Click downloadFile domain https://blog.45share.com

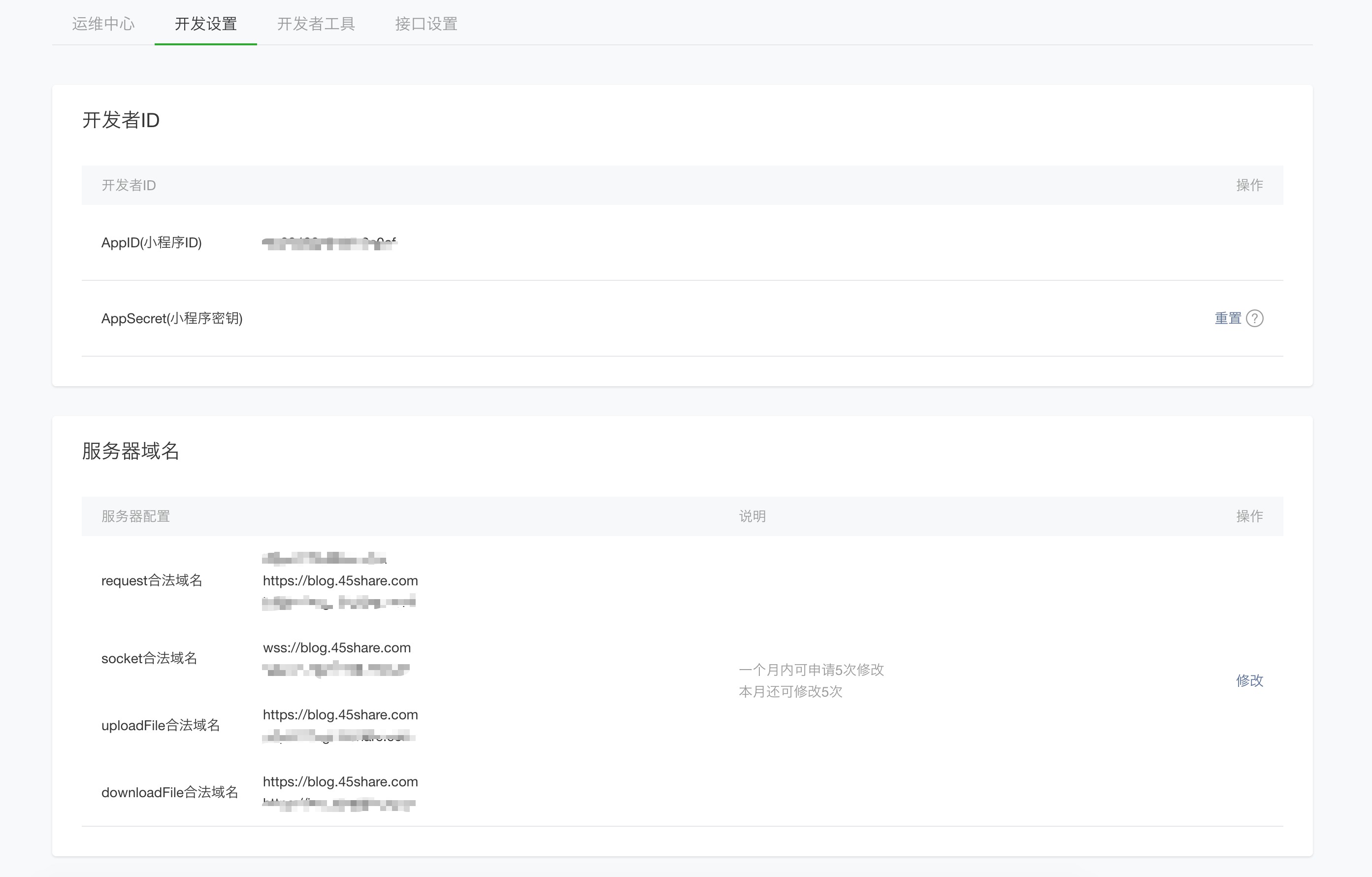[x=340, y=782]
